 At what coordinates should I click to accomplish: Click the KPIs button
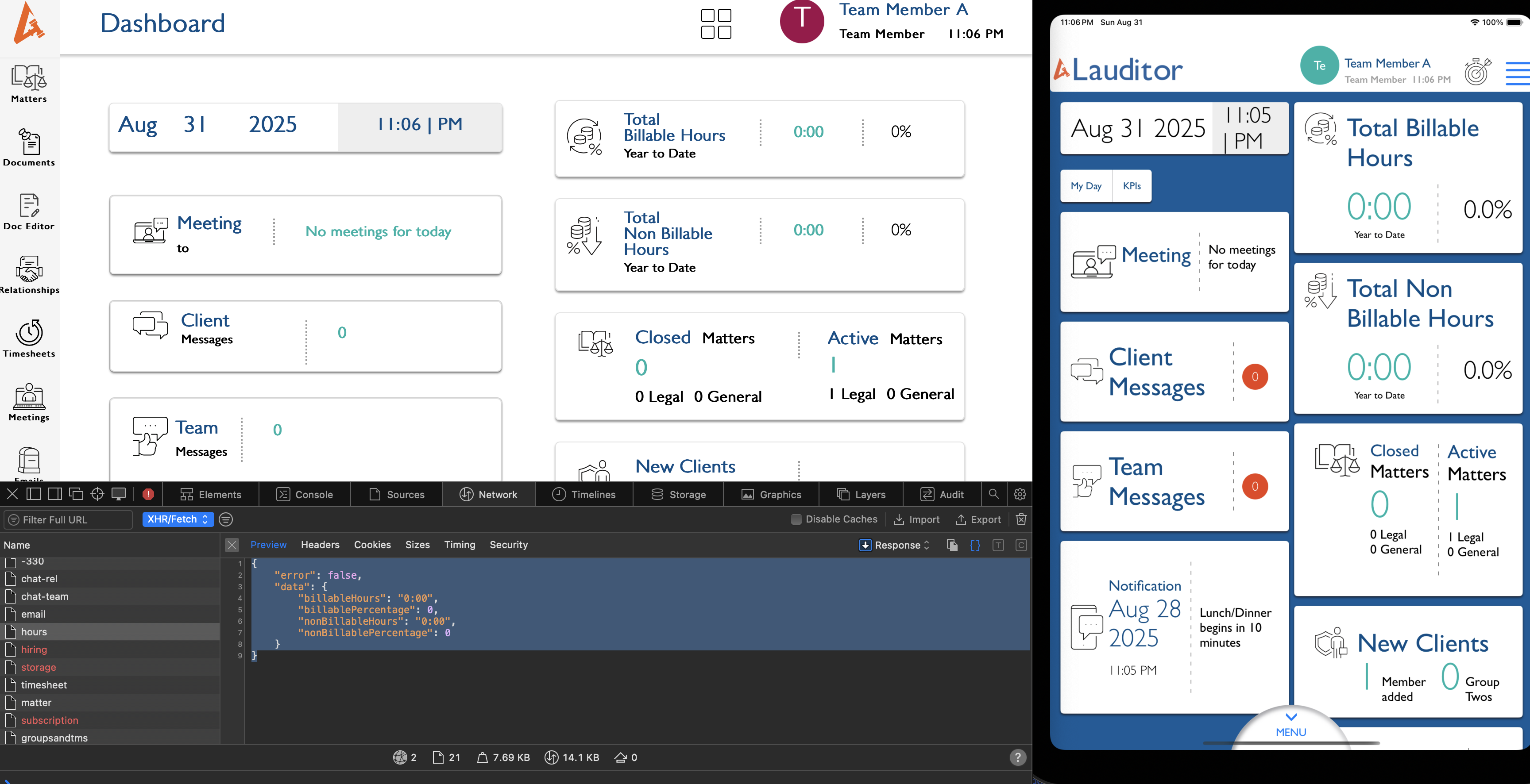pos(1132,186)
